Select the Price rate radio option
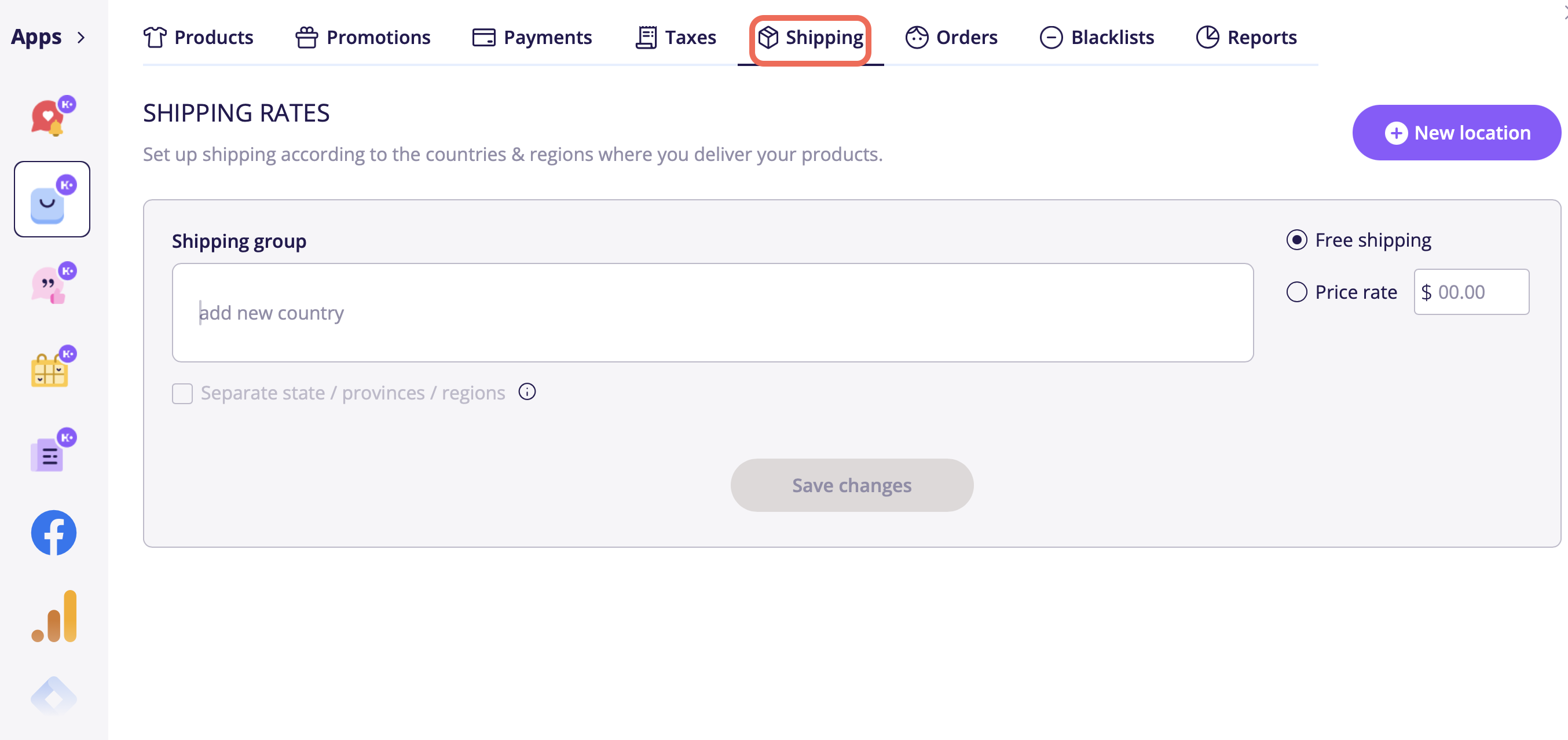The image size is (1568, 740). point(1296,292)
